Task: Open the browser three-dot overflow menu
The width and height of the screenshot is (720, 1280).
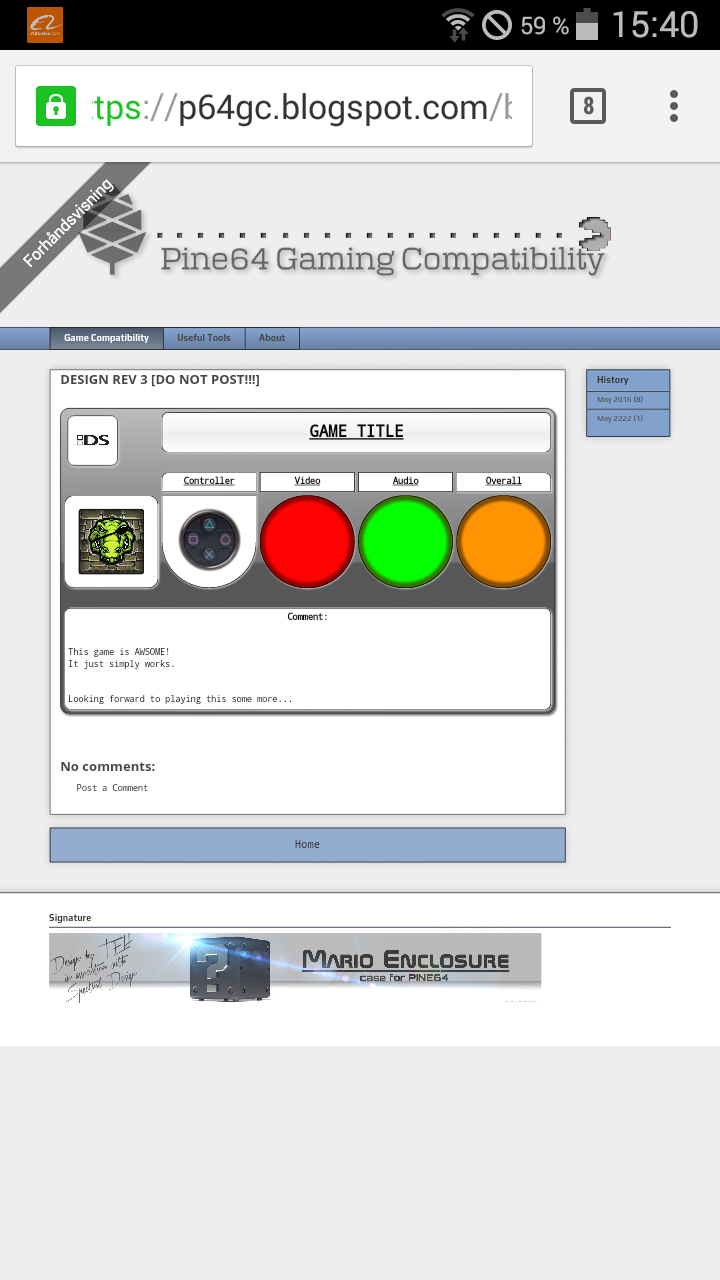Action: [x=674, y=106]
